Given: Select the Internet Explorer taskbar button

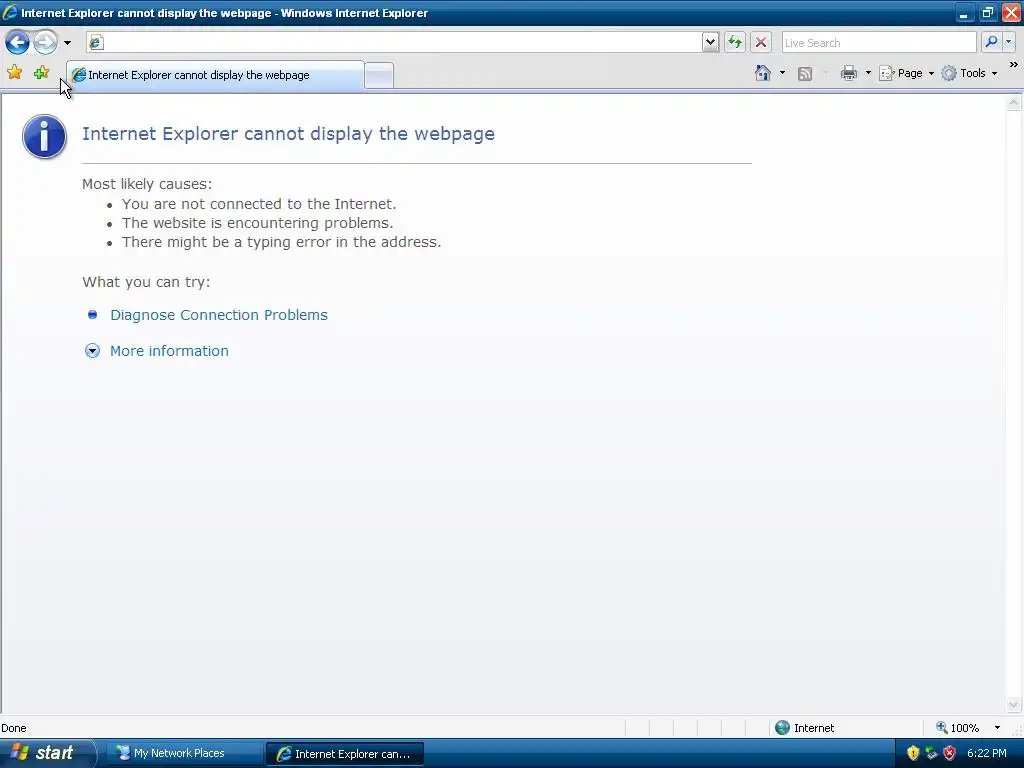Looking at the screenshot, I should point(345,754).
